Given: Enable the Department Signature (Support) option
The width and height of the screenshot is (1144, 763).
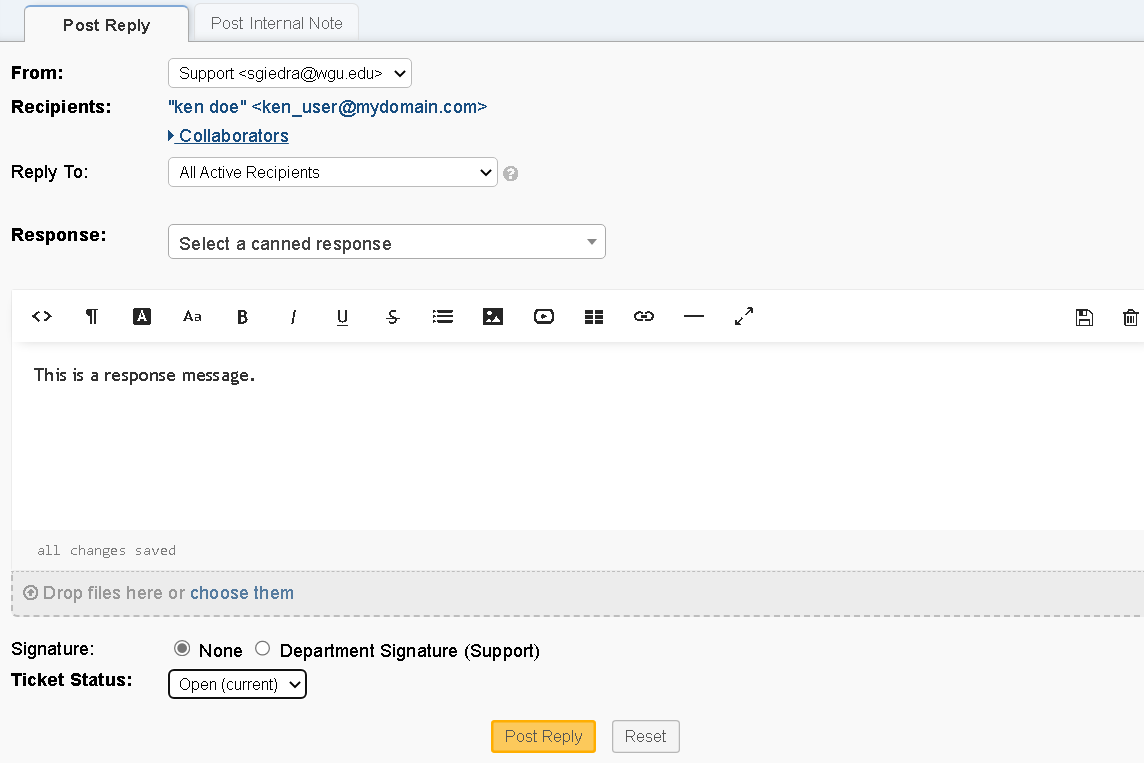Looking at the screenshot, I should pos(262,648).
